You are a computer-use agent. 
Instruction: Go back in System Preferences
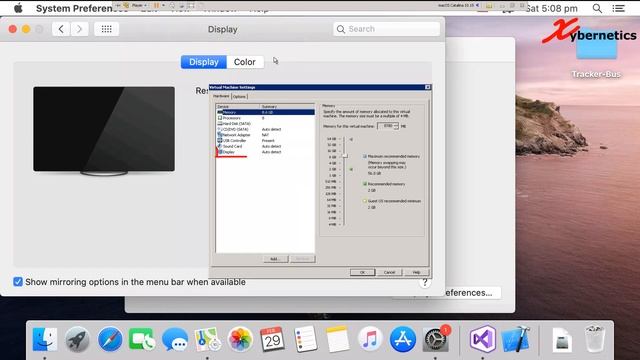pyautogui.click(x=61, y=29)
